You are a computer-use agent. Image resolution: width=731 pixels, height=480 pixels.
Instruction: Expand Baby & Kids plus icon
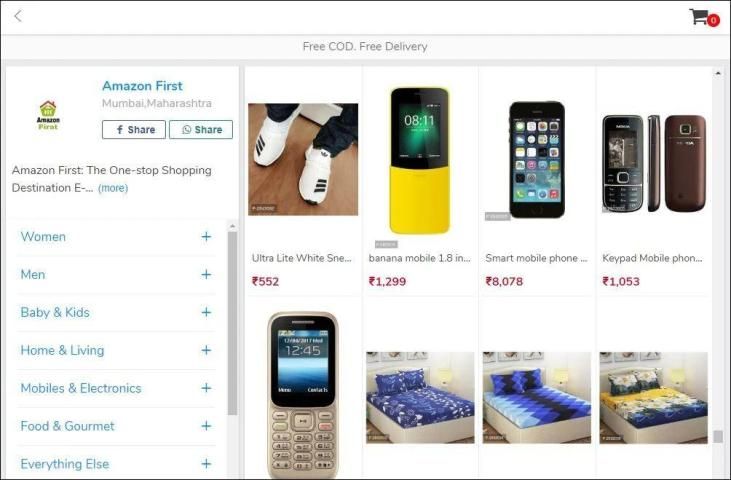coord(206,312)
